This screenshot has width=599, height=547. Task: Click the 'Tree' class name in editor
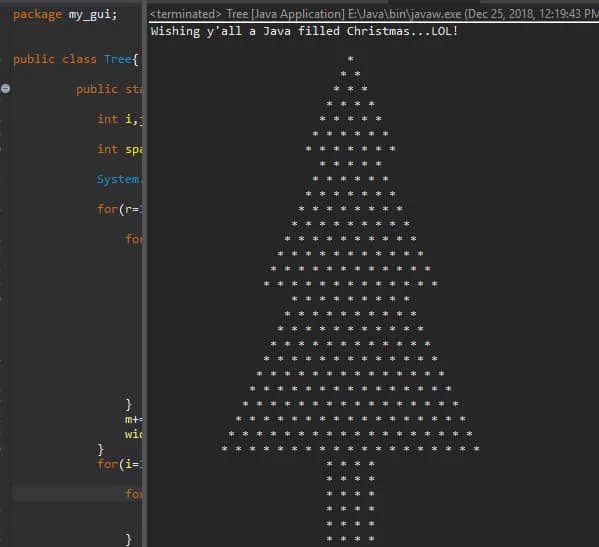click(118, 60)
